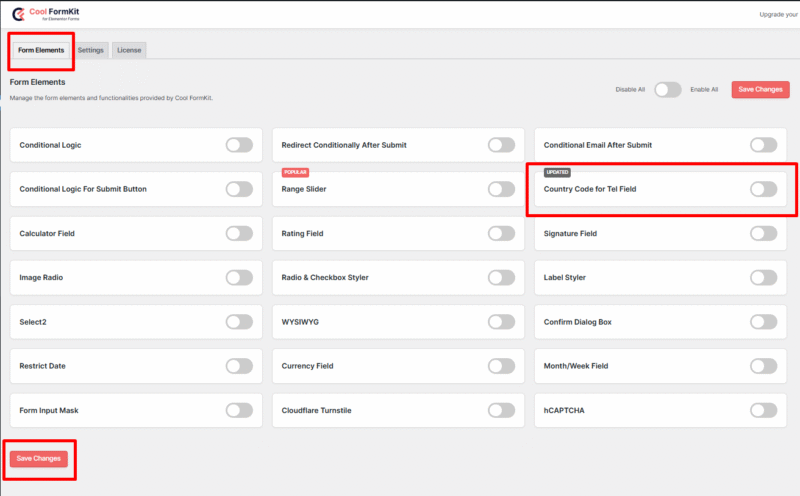Click the "Form Elements" section heading
Viewport: 800px width, 496px height.
point(37,82)
